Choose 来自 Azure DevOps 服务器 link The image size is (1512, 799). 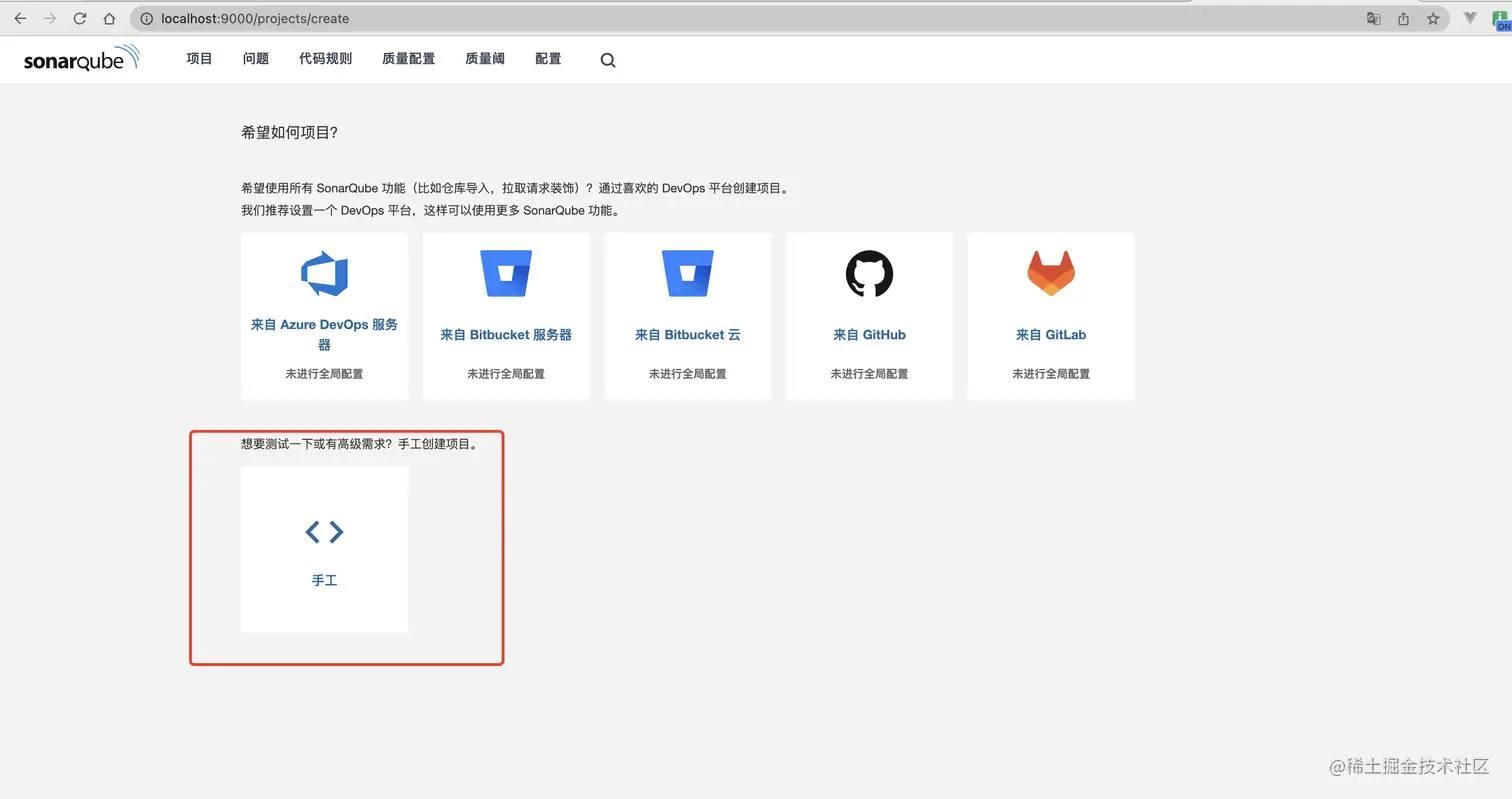pyautogui.click(x=324, y=334)
